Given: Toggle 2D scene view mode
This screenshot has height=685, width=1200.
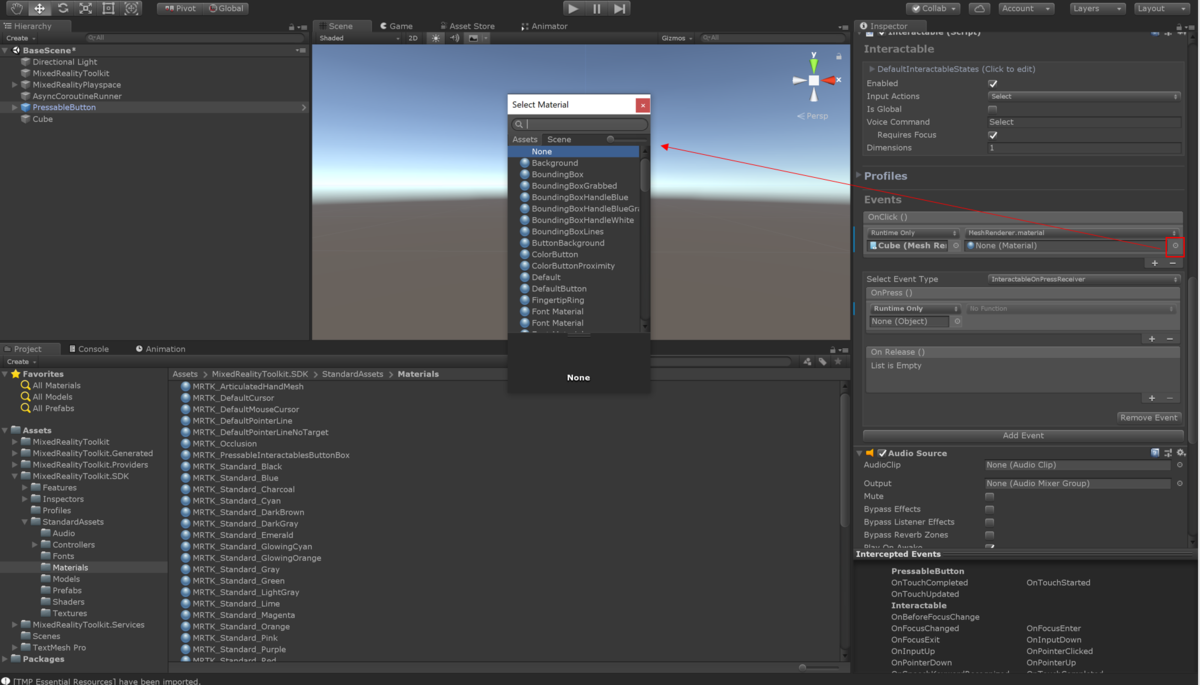Looking at the screenshot, I should (x=413, y=38).
